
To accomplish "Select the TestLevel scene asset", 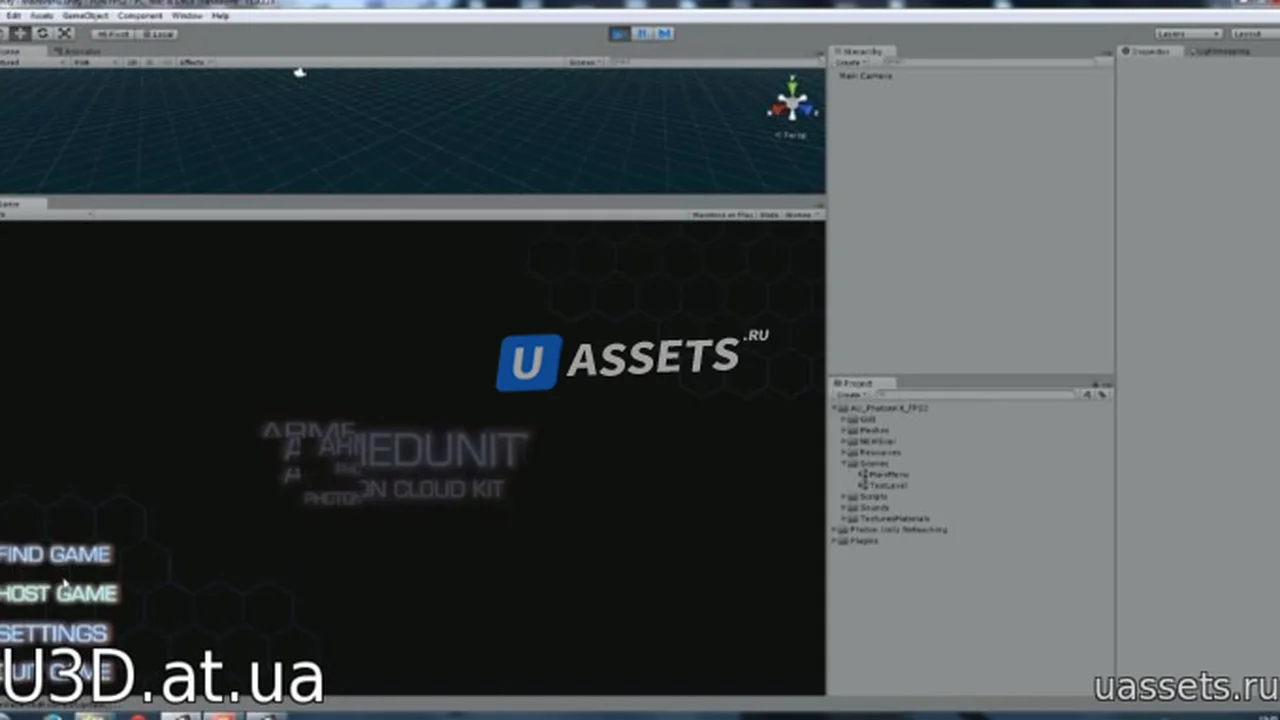I will [883, 486].
